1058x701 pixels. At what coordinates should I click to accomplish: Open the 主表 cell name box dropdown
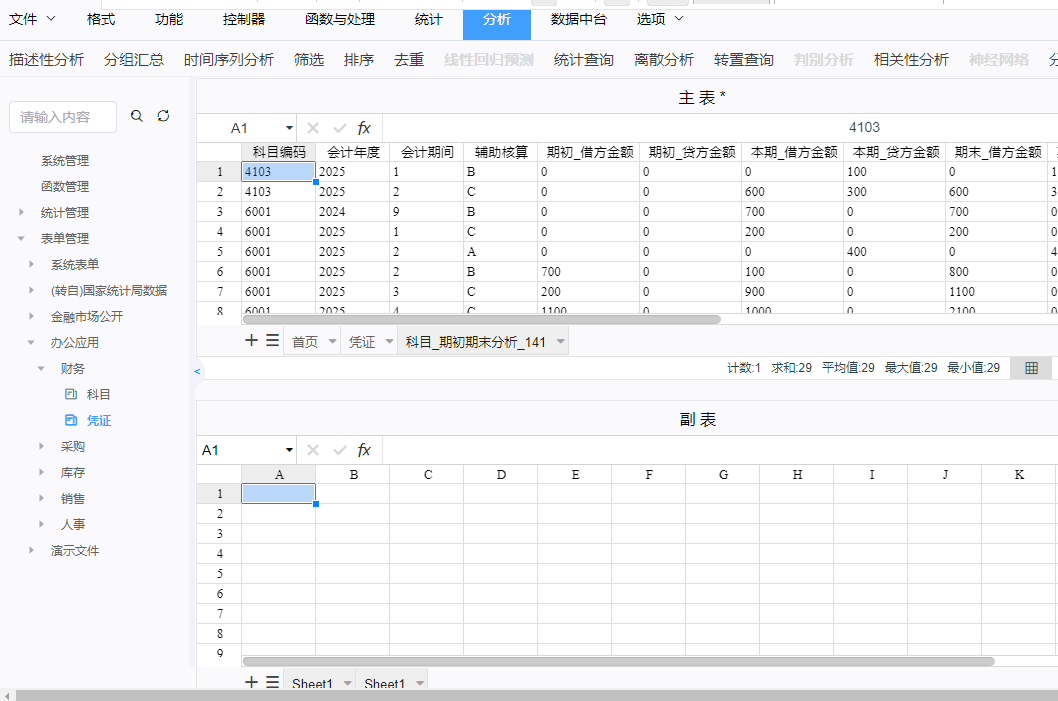289,128
